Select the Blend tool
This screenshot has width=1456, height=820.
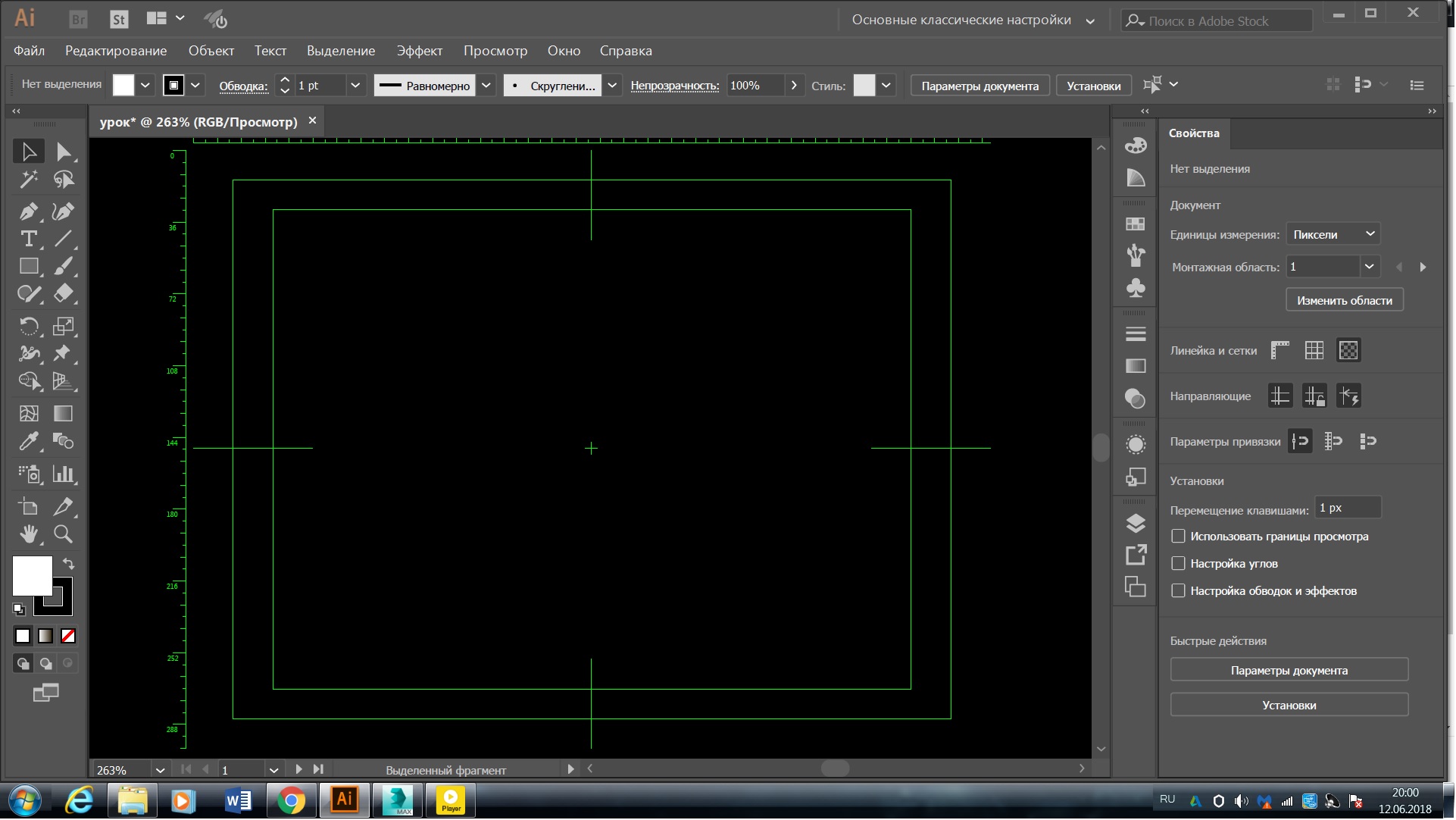tap(64, 441)
